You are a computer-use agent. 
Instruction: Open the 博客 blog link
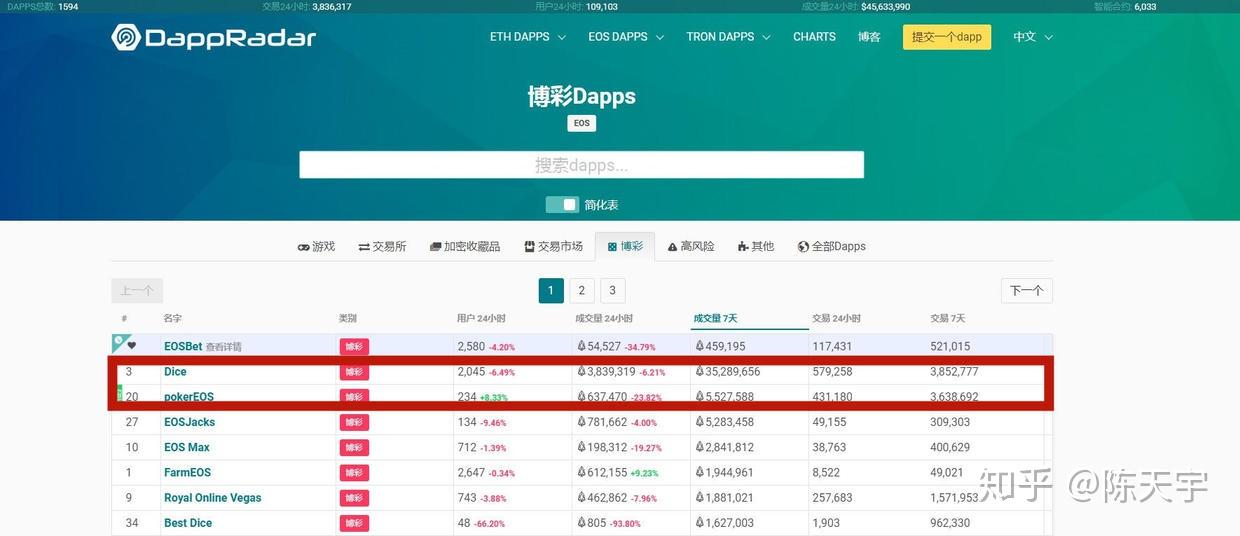tap(869, 37)
